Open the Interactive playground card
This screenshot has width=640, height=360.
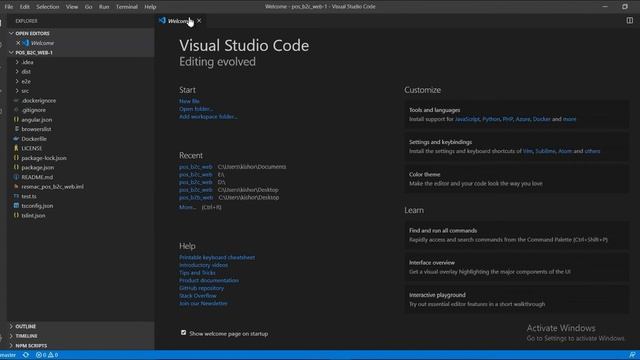[x=516, y=300]
